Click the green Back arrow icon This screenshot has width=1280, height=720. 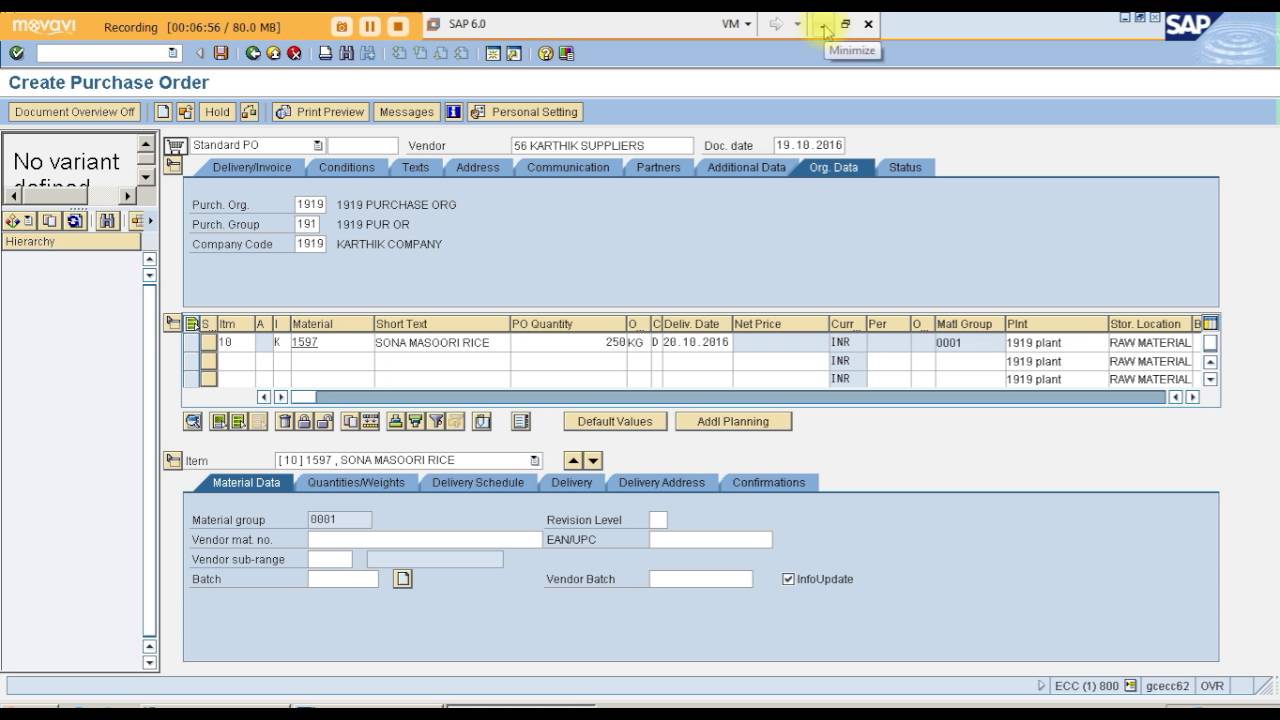pyautogui.click(x=253, y=53)
